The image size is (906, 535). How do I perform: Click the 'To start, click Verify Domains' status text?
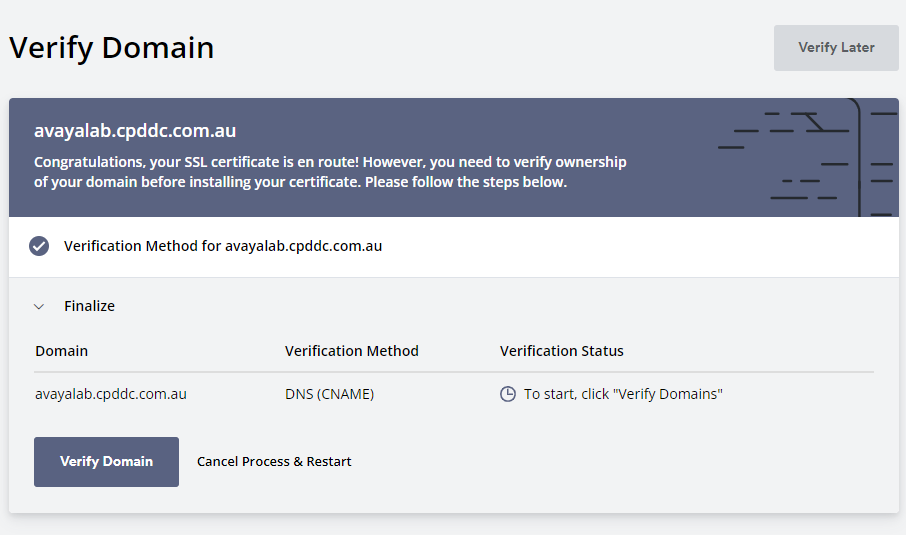click(x=623, y=394)
